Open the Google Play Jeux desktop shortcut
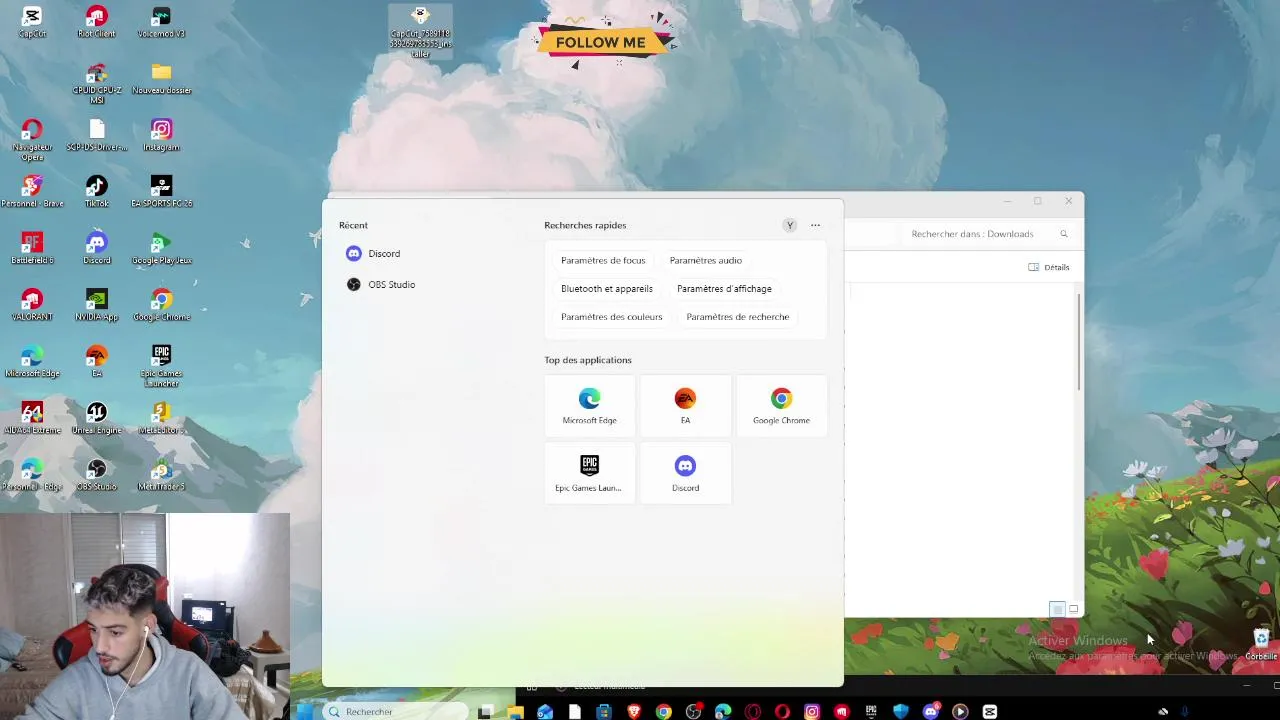The width and height of the screenshot is (1280, 720). click(x=161, y=248)
